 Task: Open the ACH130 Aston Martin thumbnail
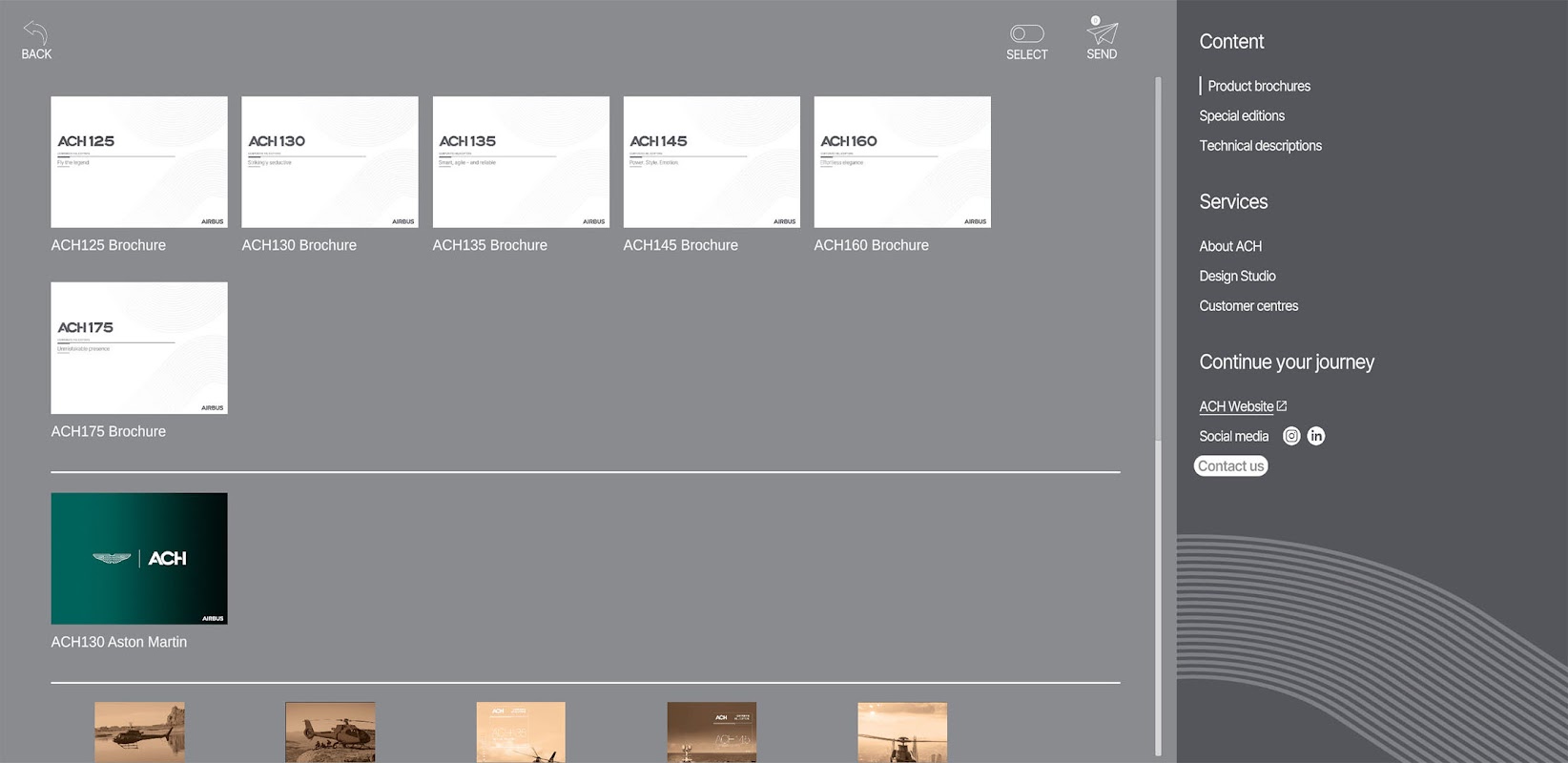[139, 559]
